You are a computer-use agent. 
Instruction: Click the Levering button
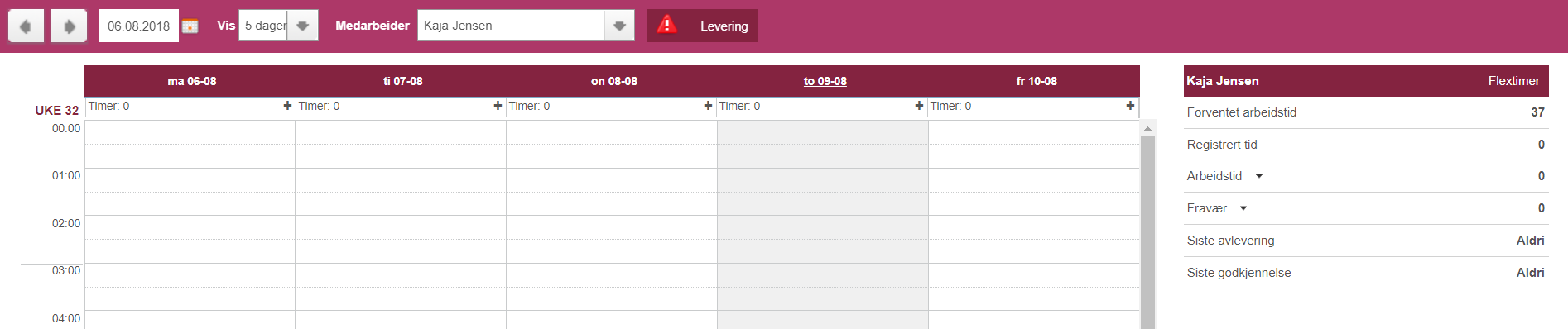point(702,26)
